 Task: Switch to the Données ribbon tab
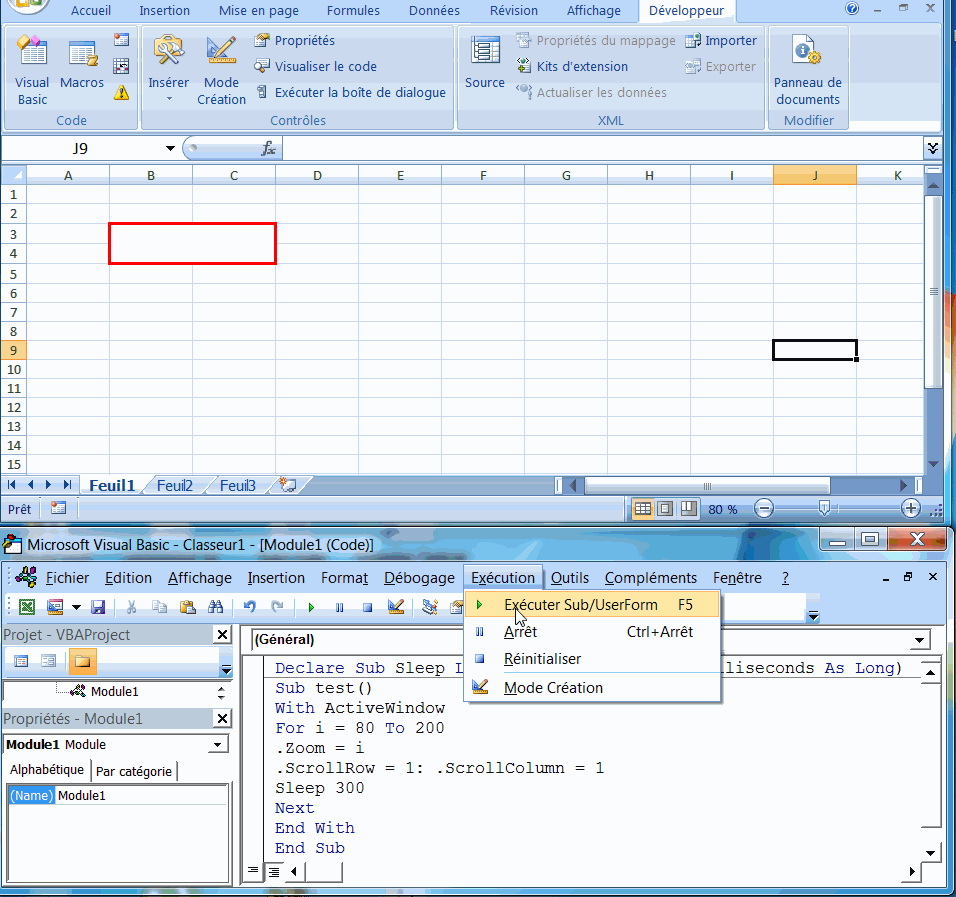coord(434,10)
